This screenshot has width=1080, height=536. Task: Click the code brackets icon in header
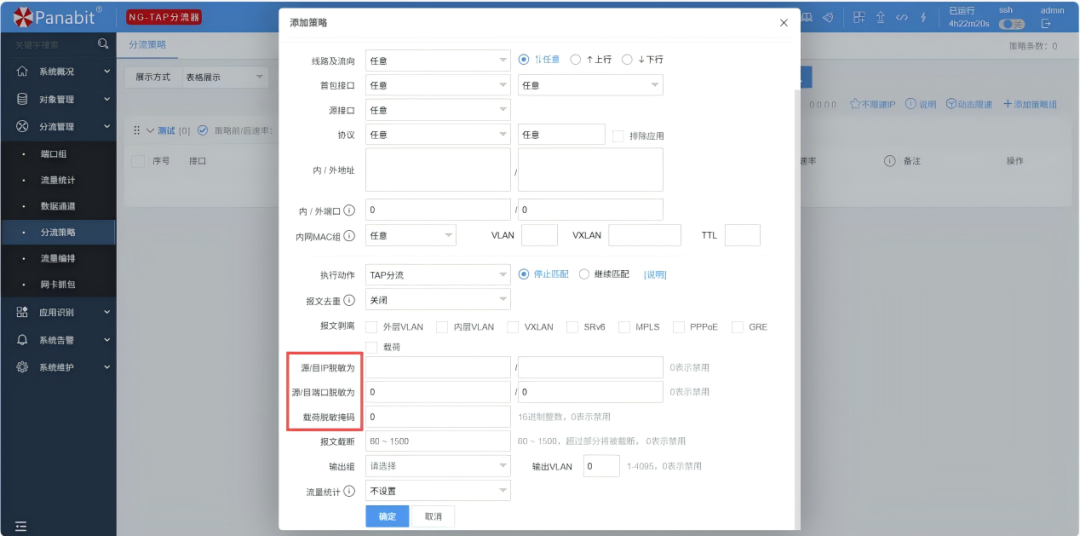(x=902, y=17)
